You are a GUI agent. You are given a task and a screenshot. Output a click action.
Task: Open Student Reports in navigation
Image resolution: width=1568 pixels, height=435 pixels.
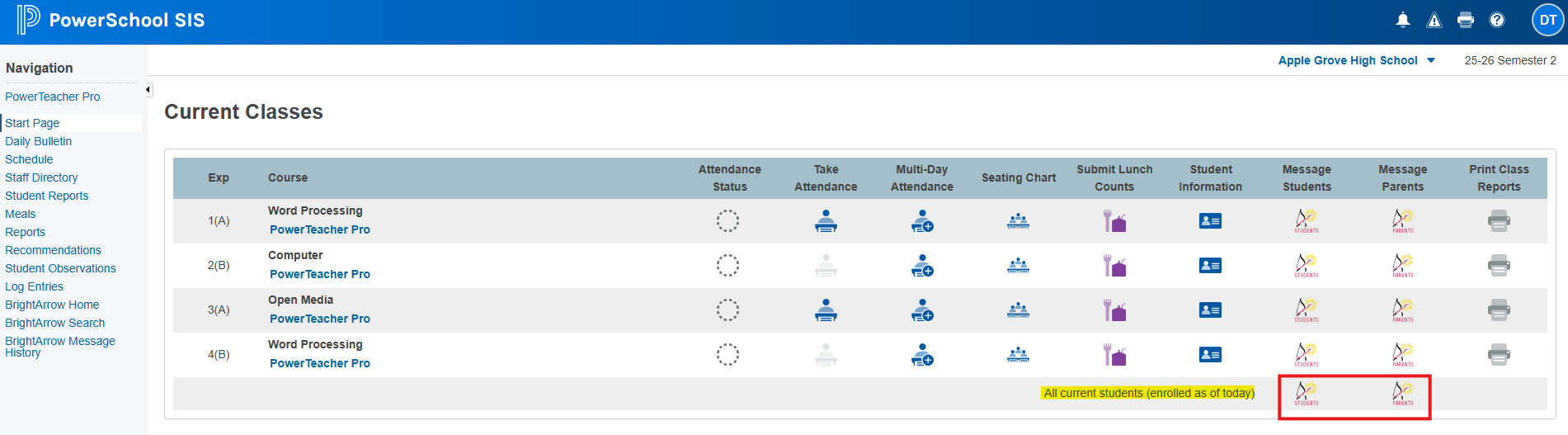[x=47, y=196]
